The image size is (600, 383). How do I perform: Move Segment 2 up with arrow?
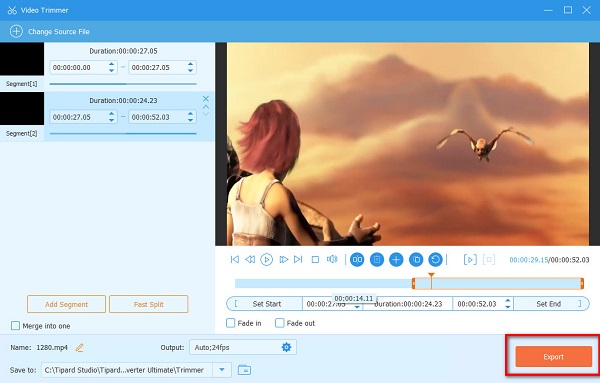[205, 107]
